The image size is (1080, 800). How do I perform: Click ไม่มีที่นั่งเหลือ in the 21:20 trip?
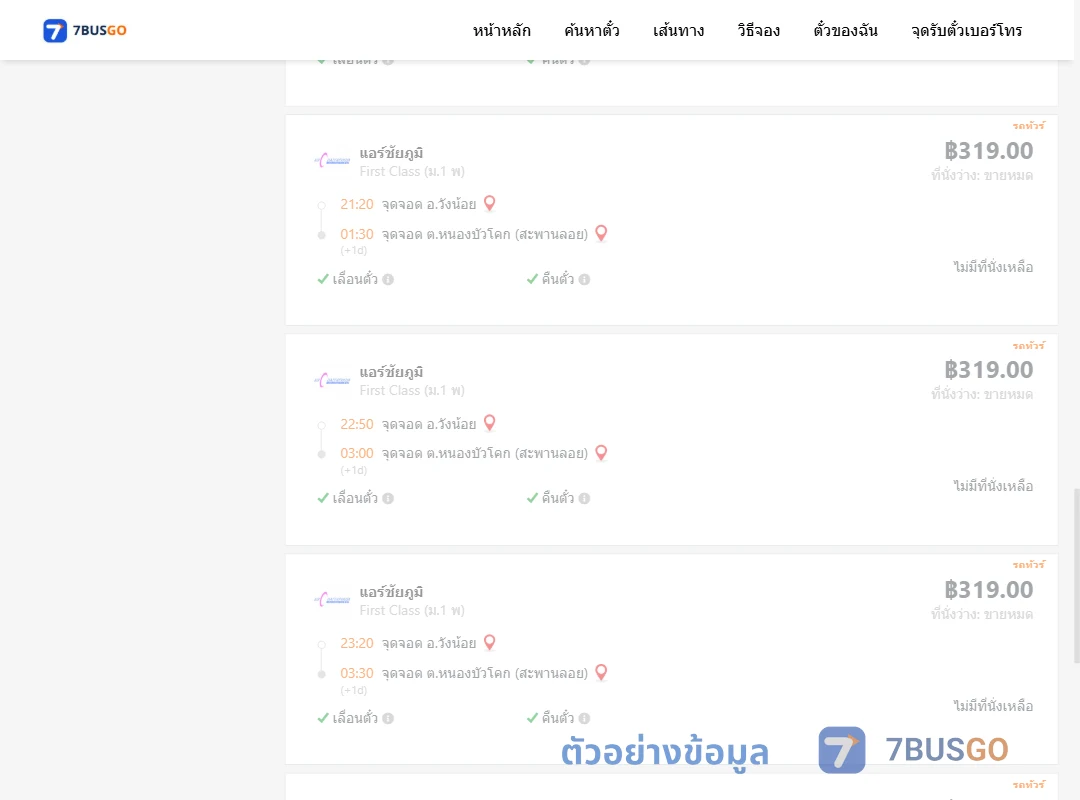[x=993, y=267]
